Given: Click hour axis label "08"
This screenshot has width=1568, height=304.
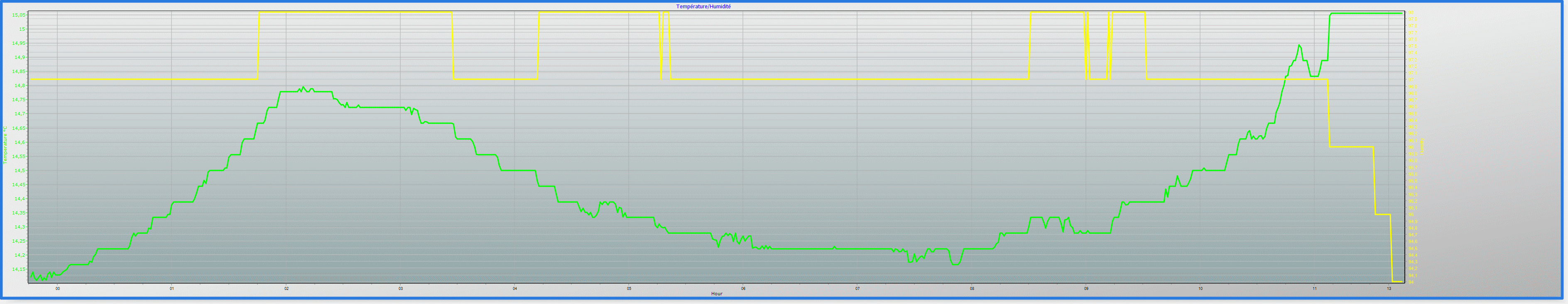Looking at the screenshot, I should 972,289.
